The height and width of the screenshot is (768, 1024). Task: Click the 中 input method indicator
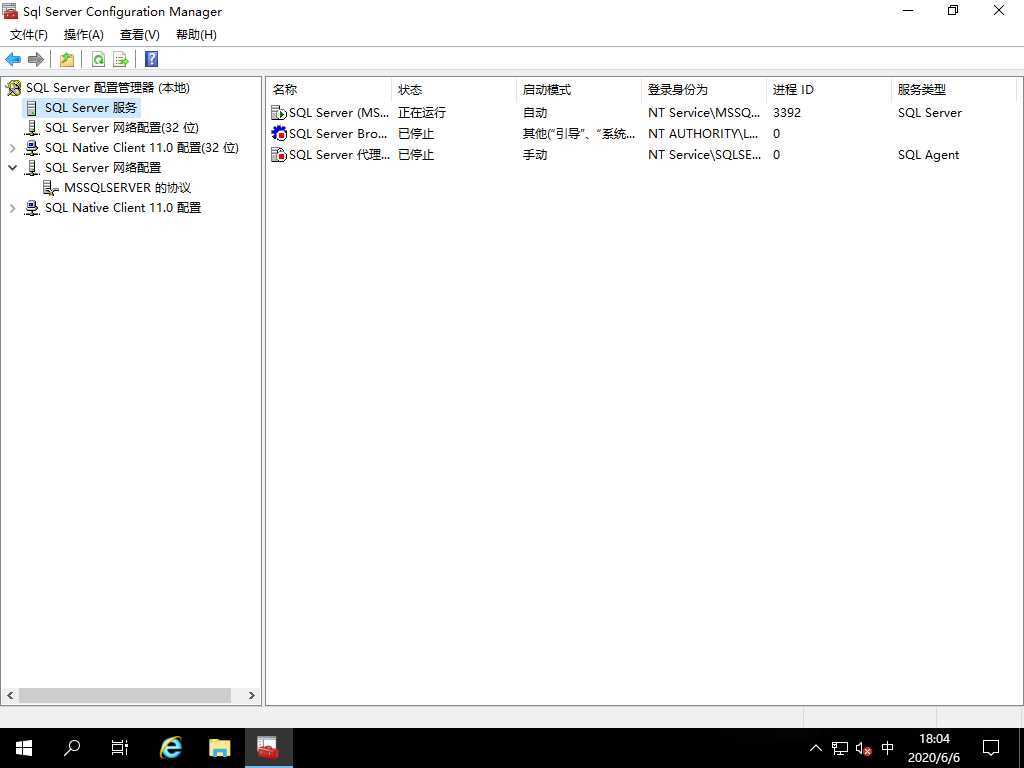[x=888, y=748]
